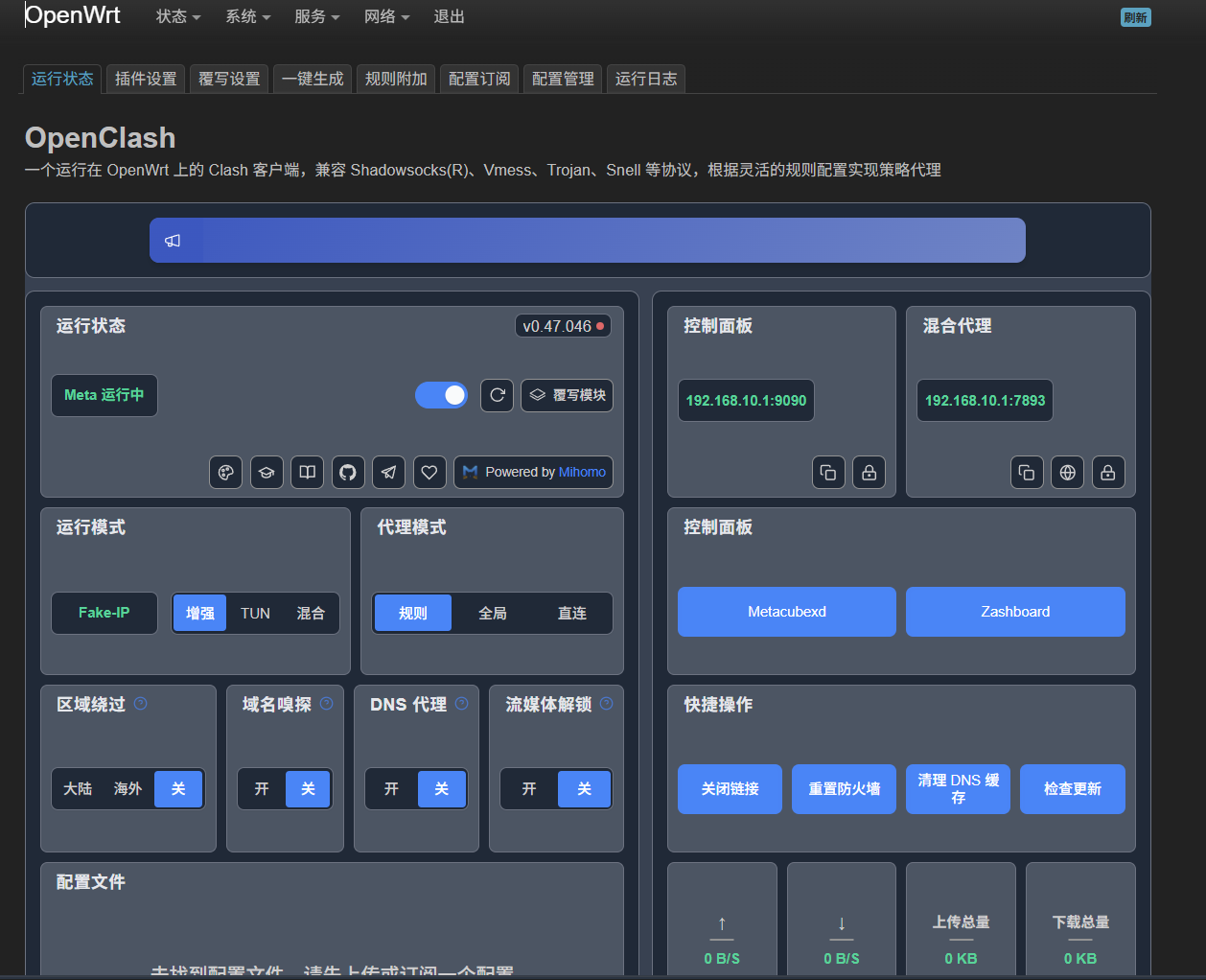Switch proxy mode to 全局
The height and width of the screenshot is (980, 1206).
[492, 613]
